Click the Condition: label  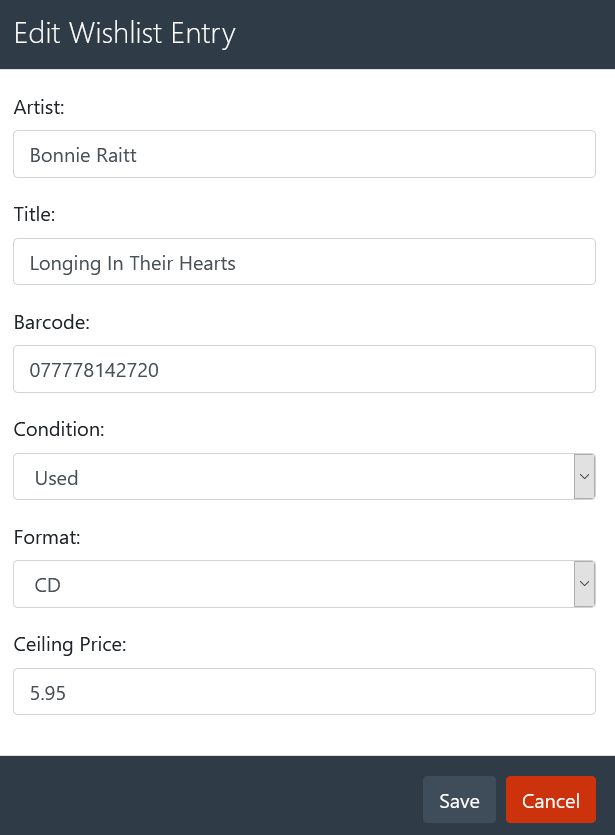(59, 430)
